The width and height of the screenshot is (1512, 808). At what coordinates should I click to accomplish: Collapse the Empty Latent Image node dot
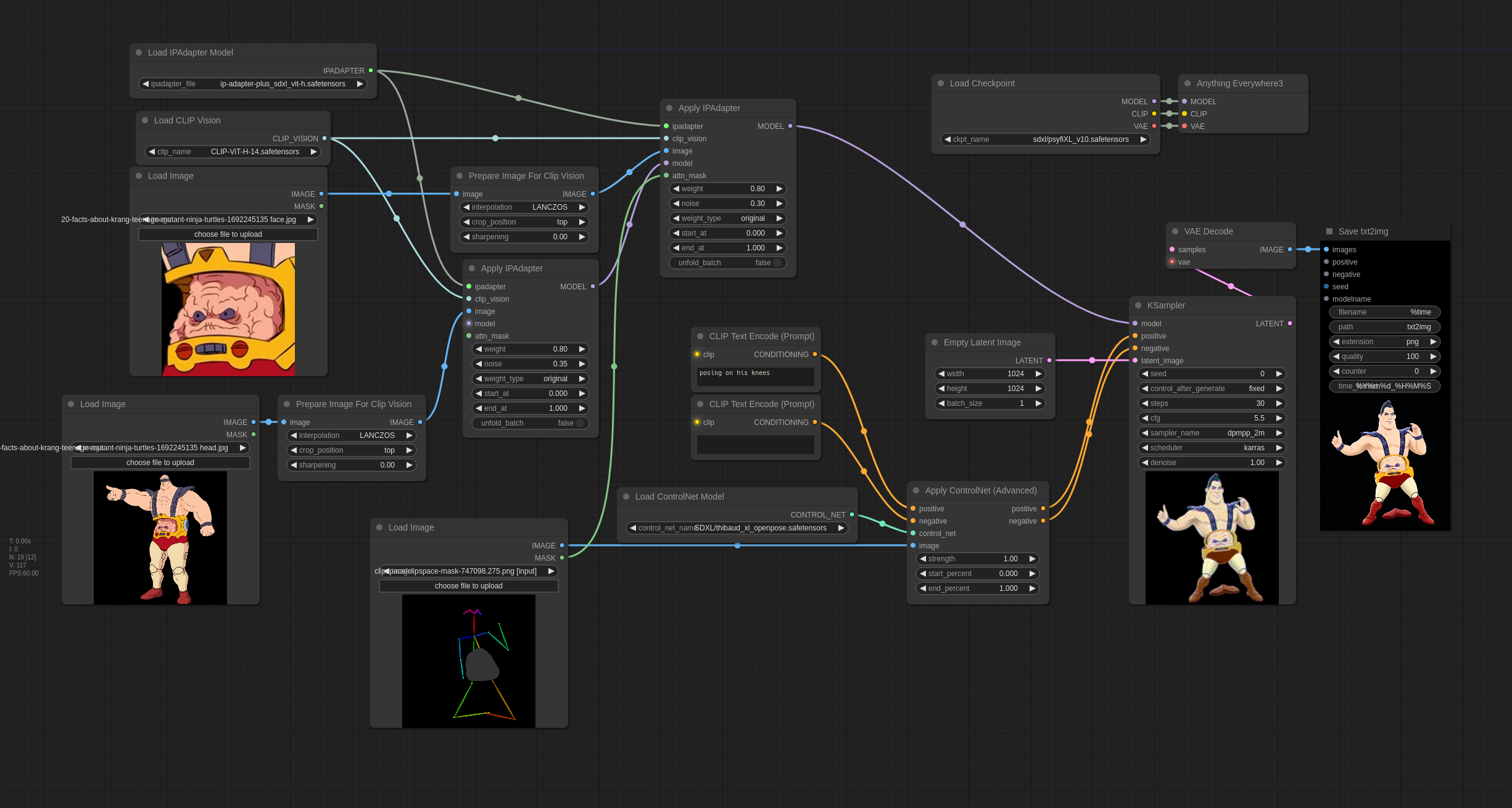935,342
